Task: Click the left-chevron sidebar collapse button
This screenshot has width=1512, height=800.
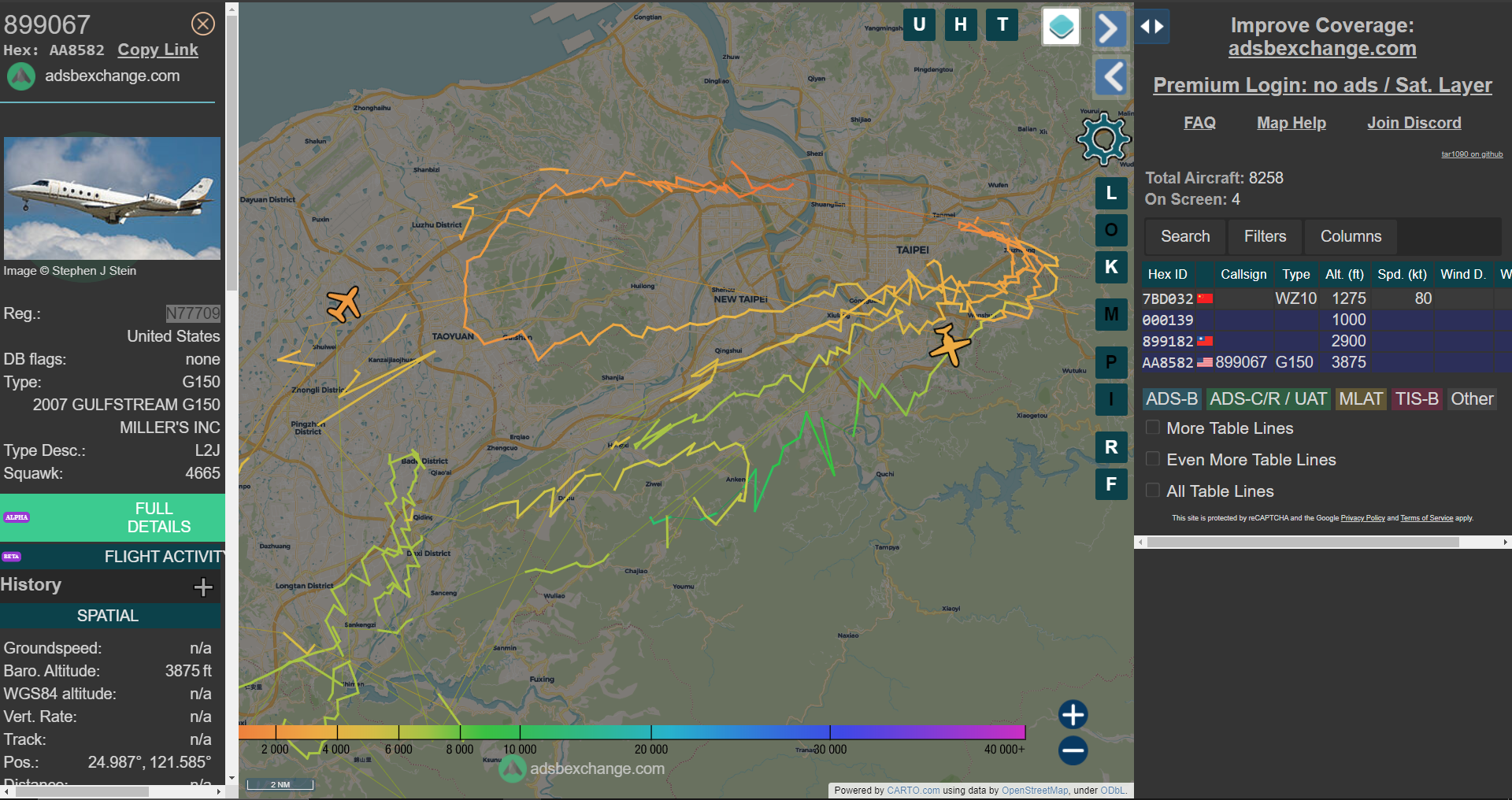Action: tap(1110, 77)
